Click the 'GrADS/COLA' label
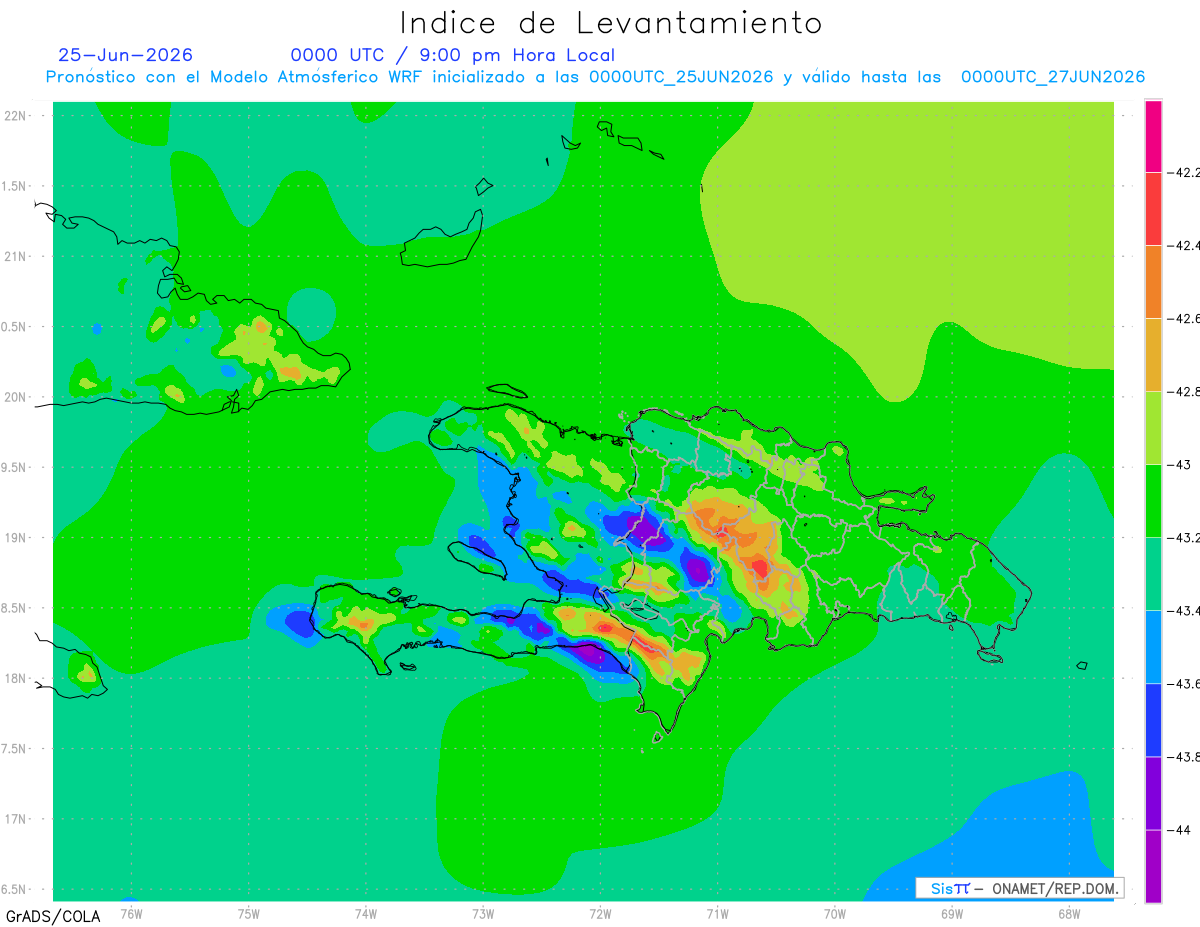Screen dimensions: 1200x927 click(x=53, y=916)
